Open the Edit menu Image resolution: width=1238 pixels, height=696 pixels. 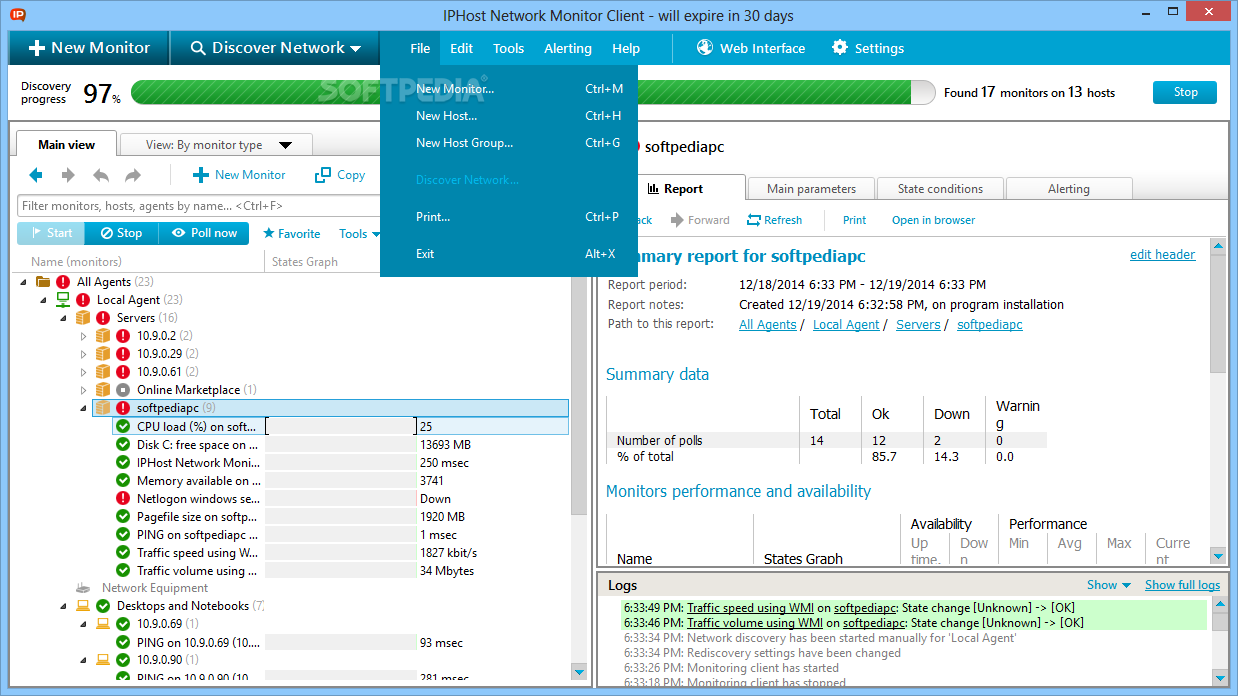461,48
